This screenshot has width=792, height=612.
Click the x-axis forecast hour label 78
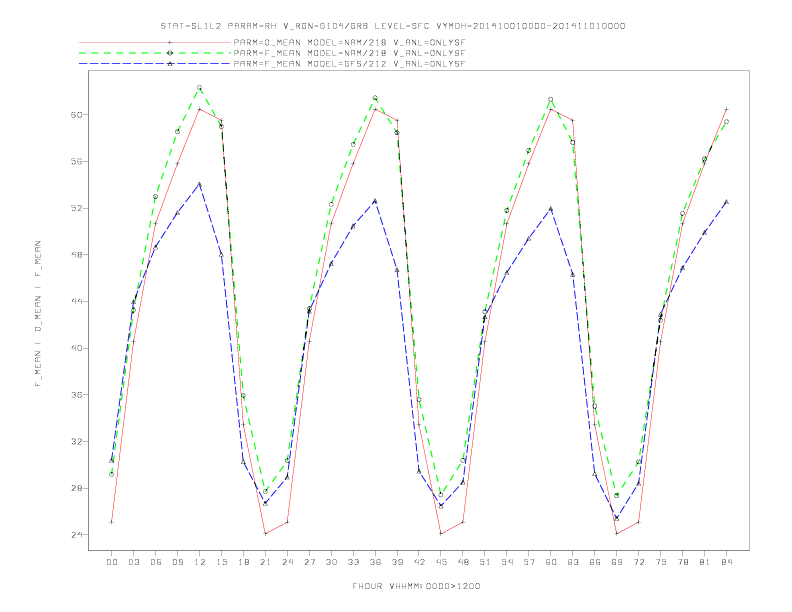pos(682,562)
